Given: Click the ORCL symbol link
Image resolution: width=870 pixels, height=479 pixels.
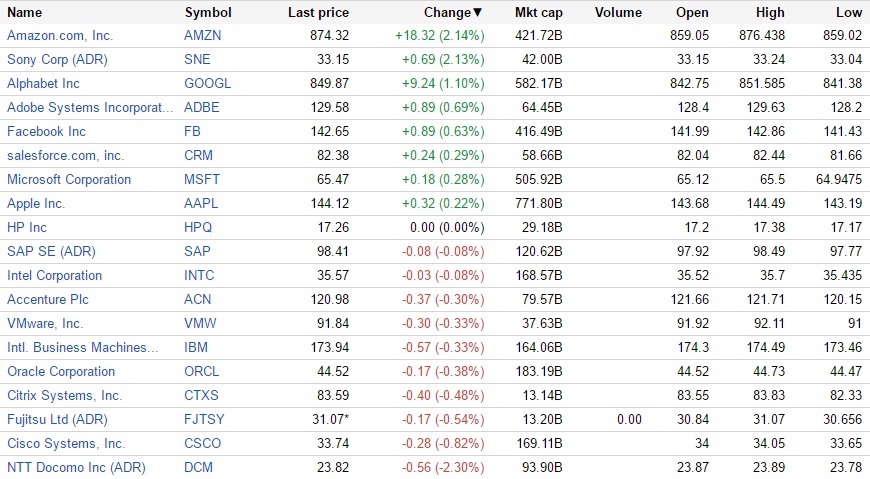Looking at the screenshot, I should pos(202,371).
